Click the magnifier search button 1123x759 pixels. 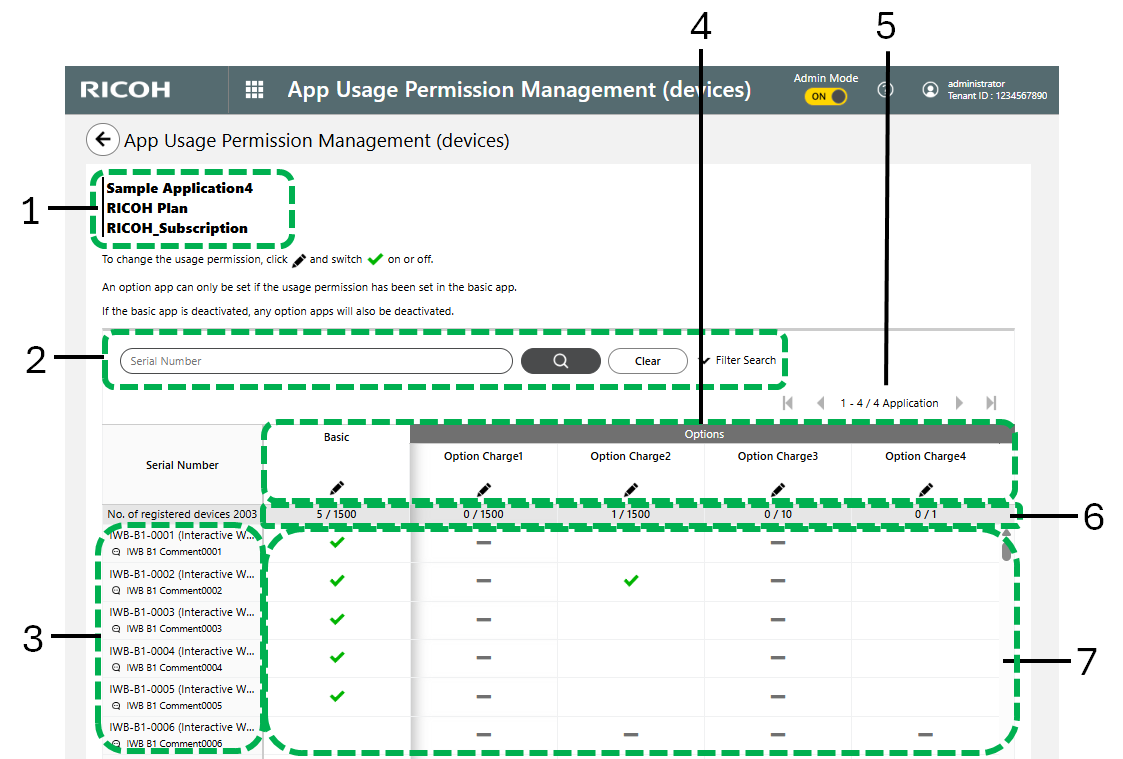pos(560,361)
